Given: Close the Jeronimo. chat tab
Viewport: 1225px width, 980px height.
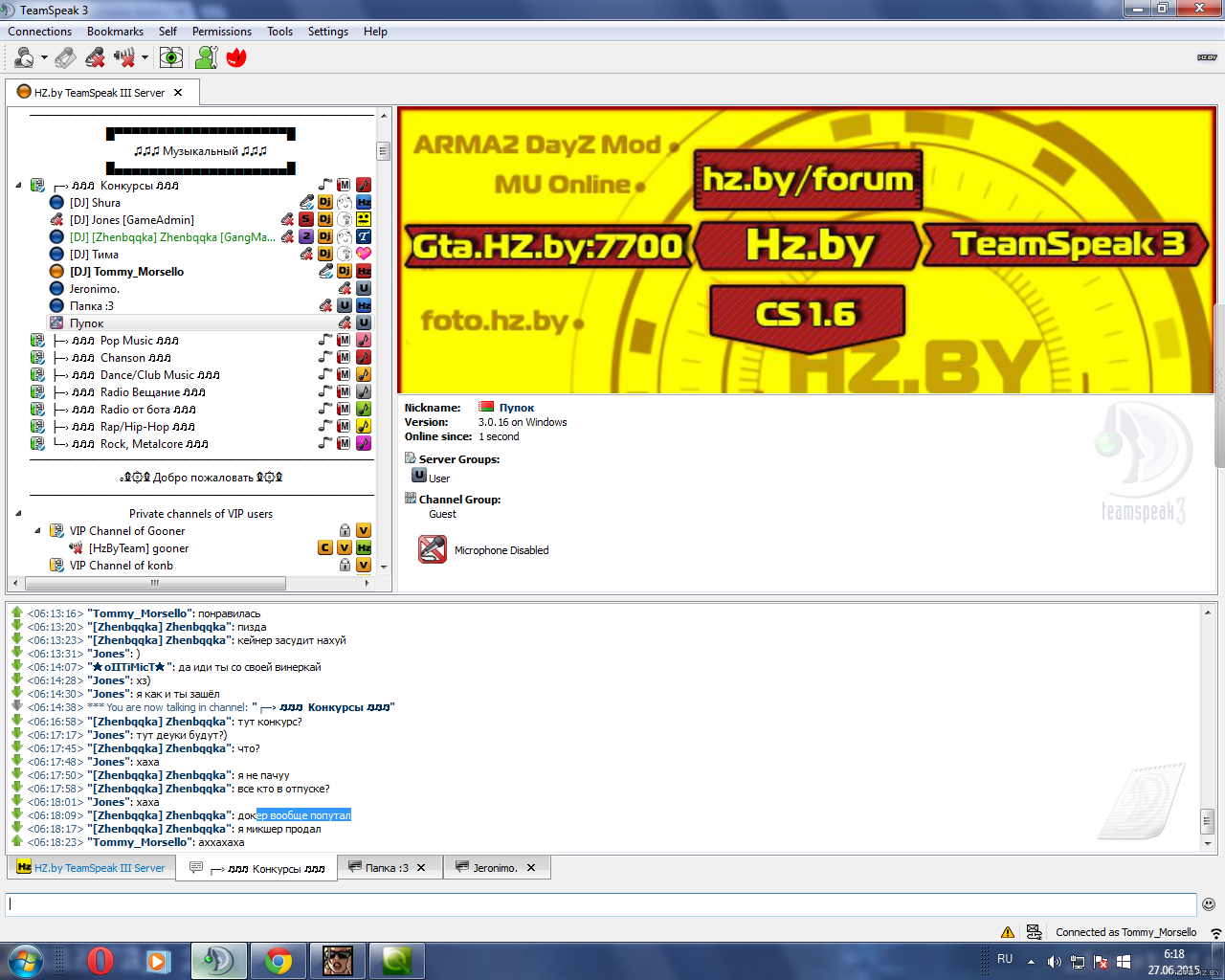Looking at the screenshot, I should tap(531, 868).
